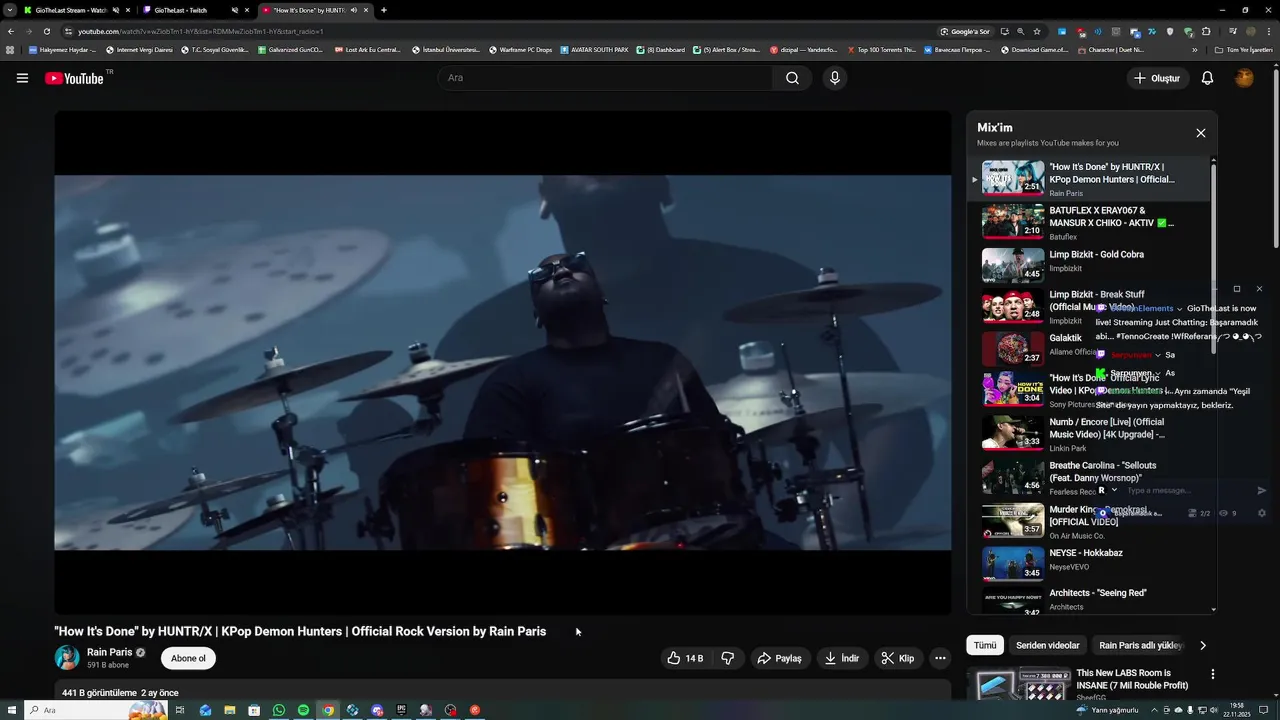Open Top 100 Torrents bookmark
This screenshot has width=1280, height=720.
(x=881, y=49)
